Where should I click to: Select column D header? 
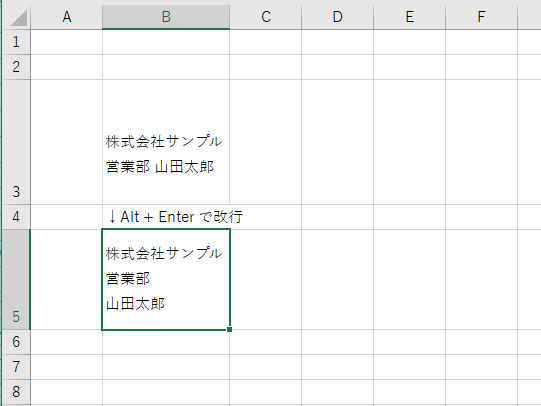[x=337, y=17]
